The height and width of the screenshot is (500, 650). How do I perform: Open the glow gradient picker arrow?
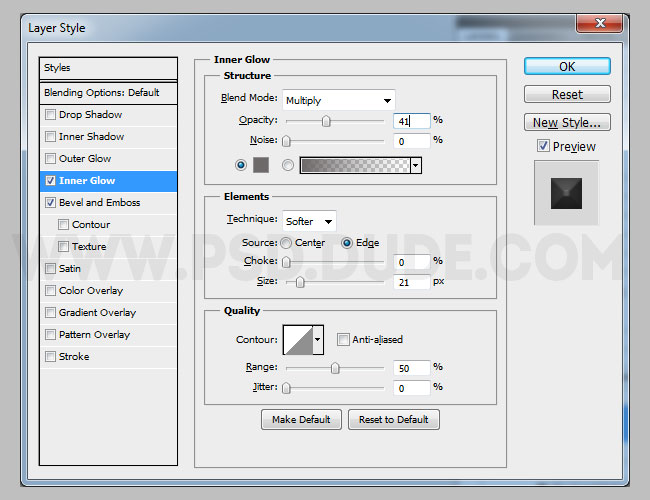click(x=415, y=166)
